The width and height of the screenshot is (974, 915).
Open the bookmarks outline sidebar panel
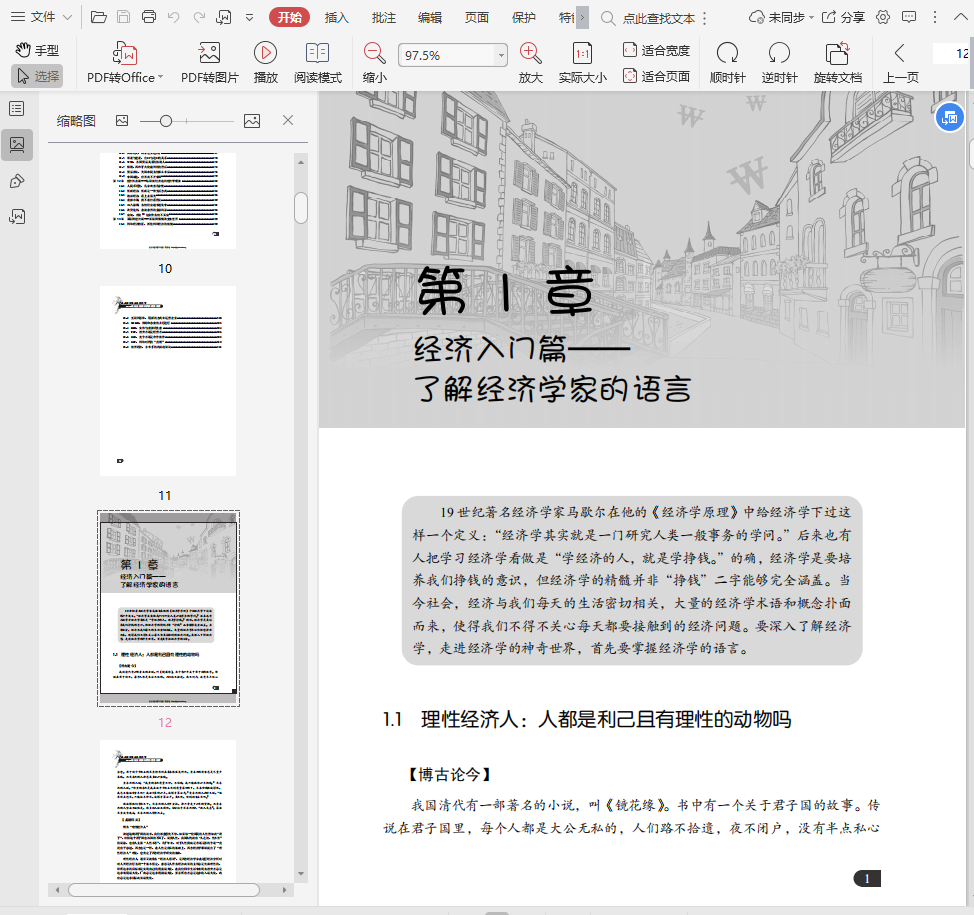pos(17,108)
